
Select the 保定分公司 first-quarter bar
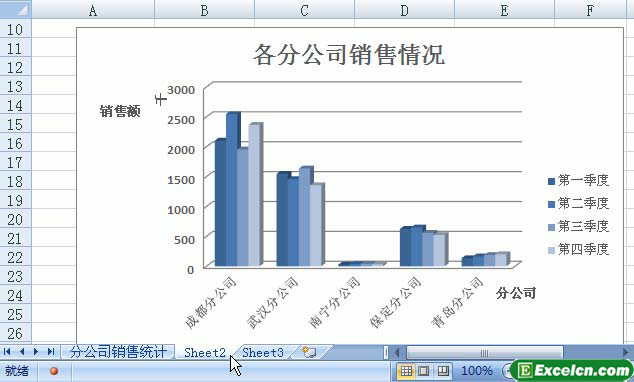pyautogui.click(x=406, y=247)
